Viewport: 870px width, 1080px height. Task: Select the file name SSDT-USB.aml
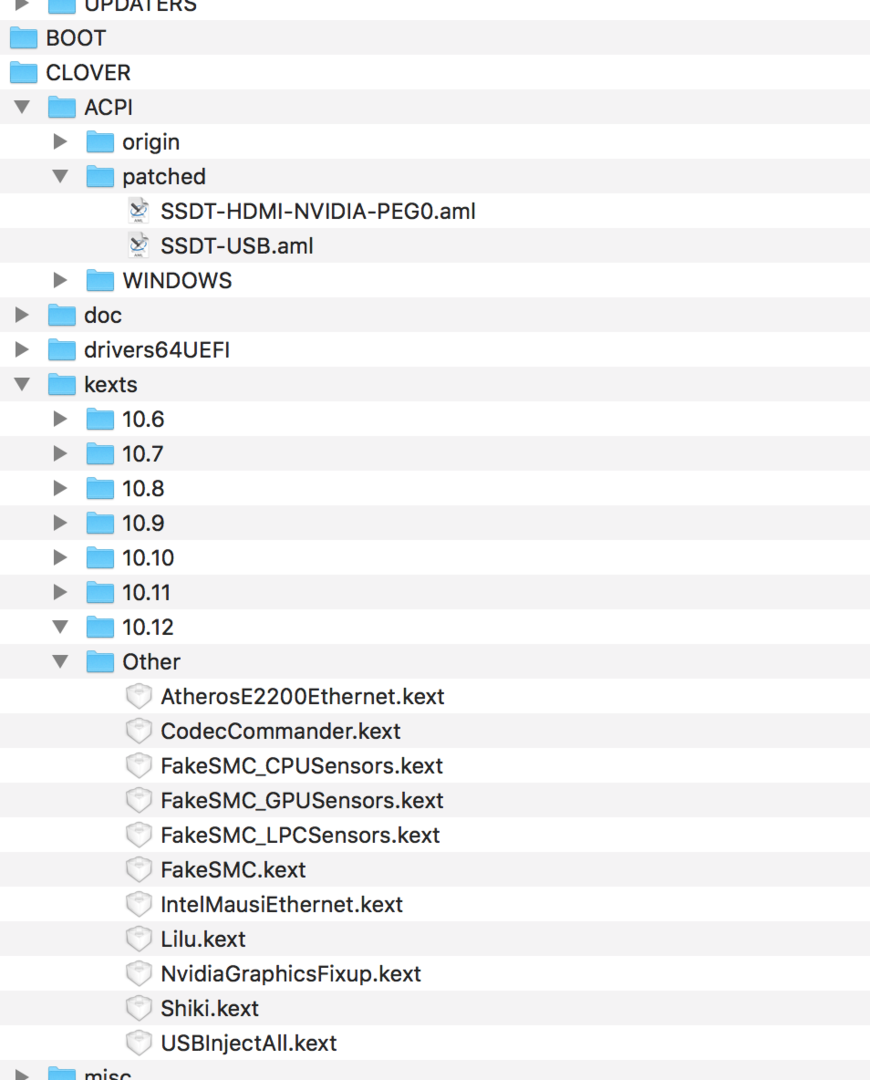coord(237,246)
